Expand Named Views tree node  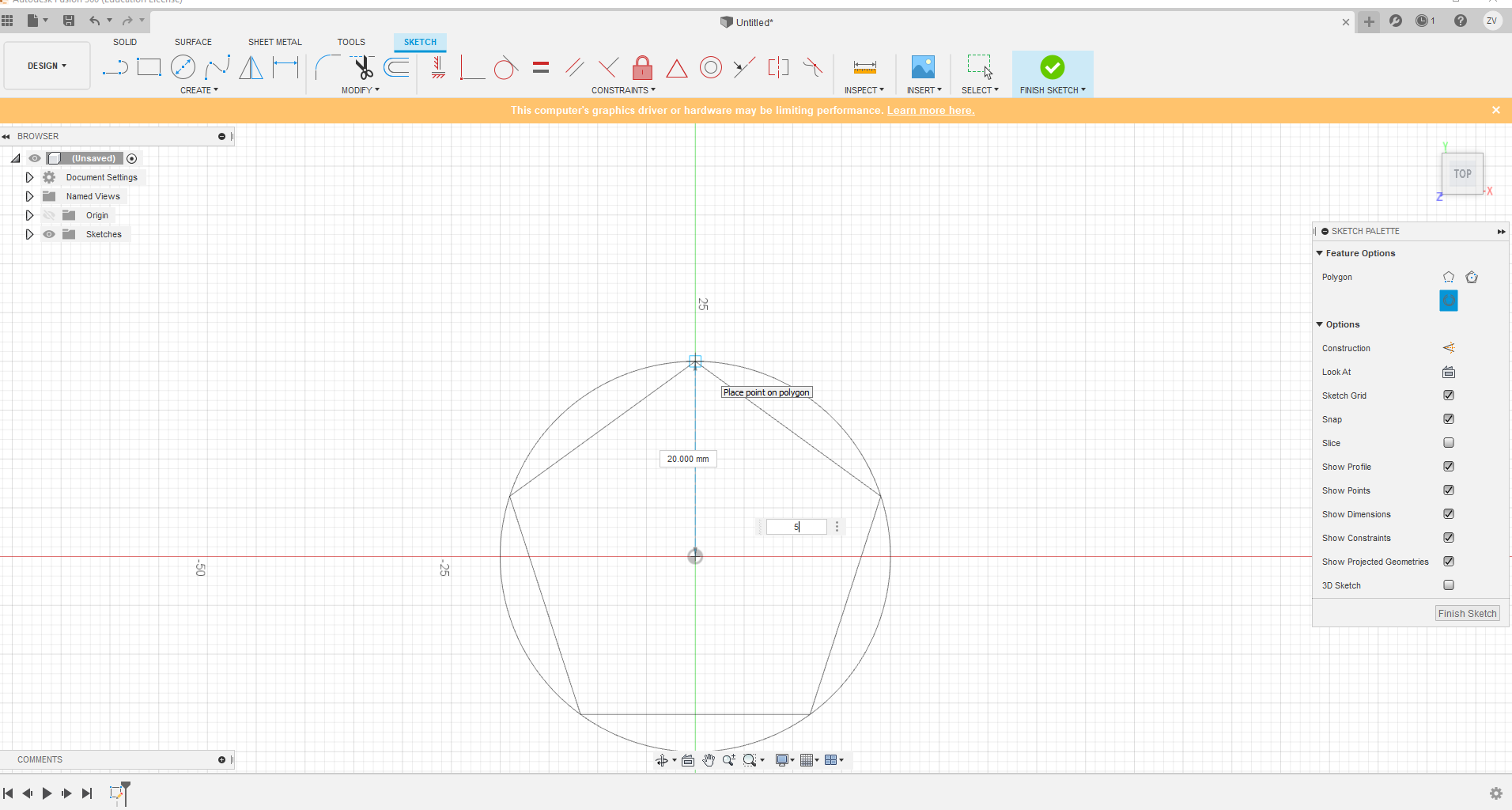(29, 196)
